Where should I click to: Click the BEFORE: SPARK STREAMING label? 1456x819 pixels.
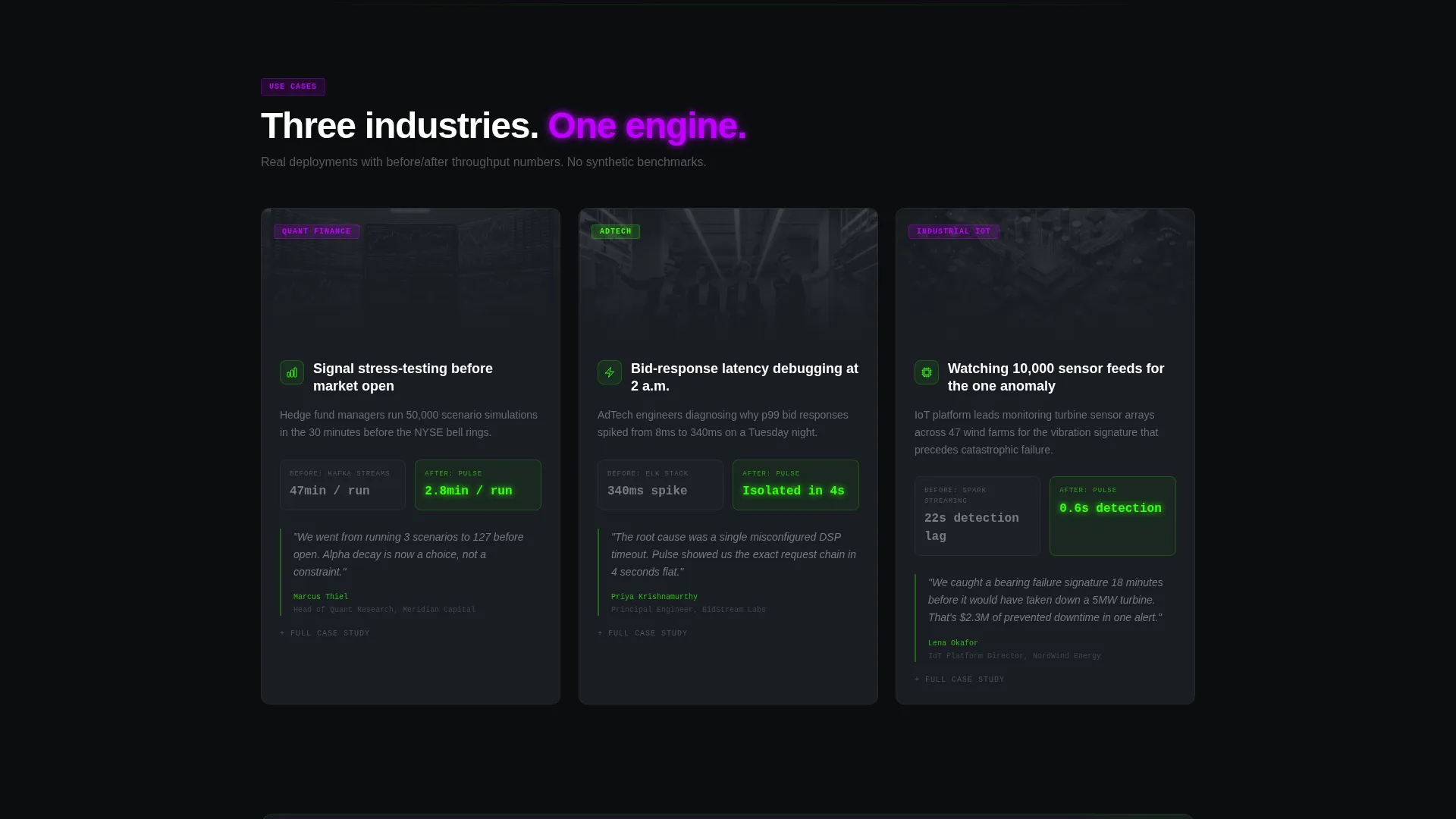click(955, 495)
